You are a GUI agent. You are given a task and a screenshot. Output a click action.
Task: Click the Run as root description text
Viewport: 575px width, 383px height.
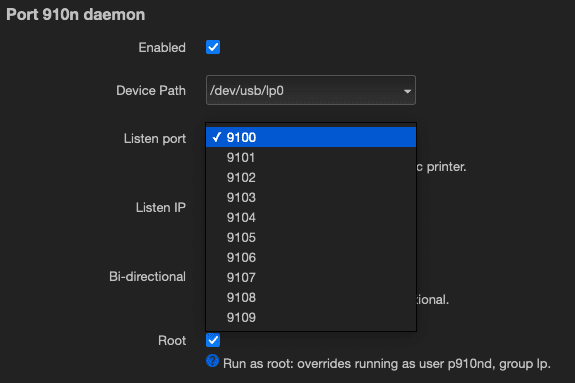click(x=387, y=364)
